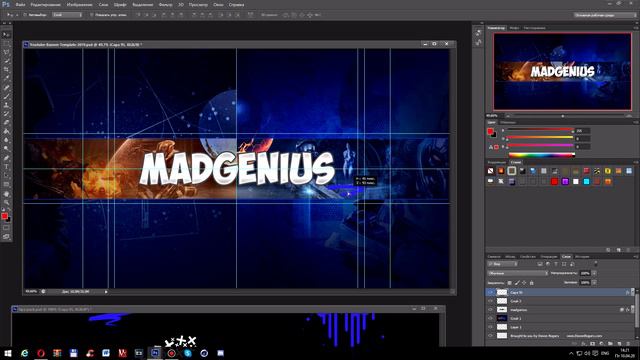Enable the Auto-Select checkbox
The image size is (640, 360).
tap(25, 15)
